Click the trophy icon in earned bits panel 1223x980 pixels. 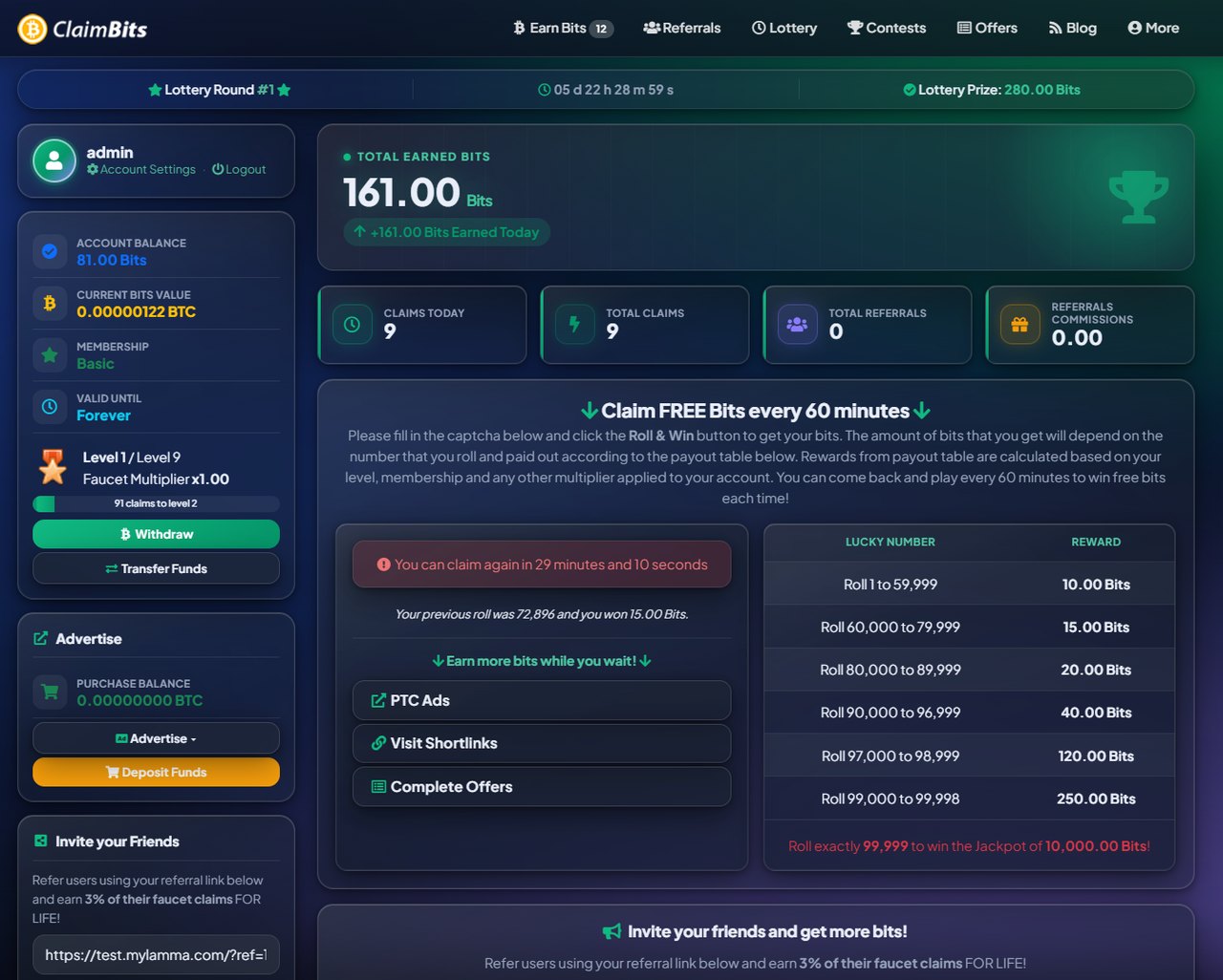pyautogui.click(x=1139, y=197)
